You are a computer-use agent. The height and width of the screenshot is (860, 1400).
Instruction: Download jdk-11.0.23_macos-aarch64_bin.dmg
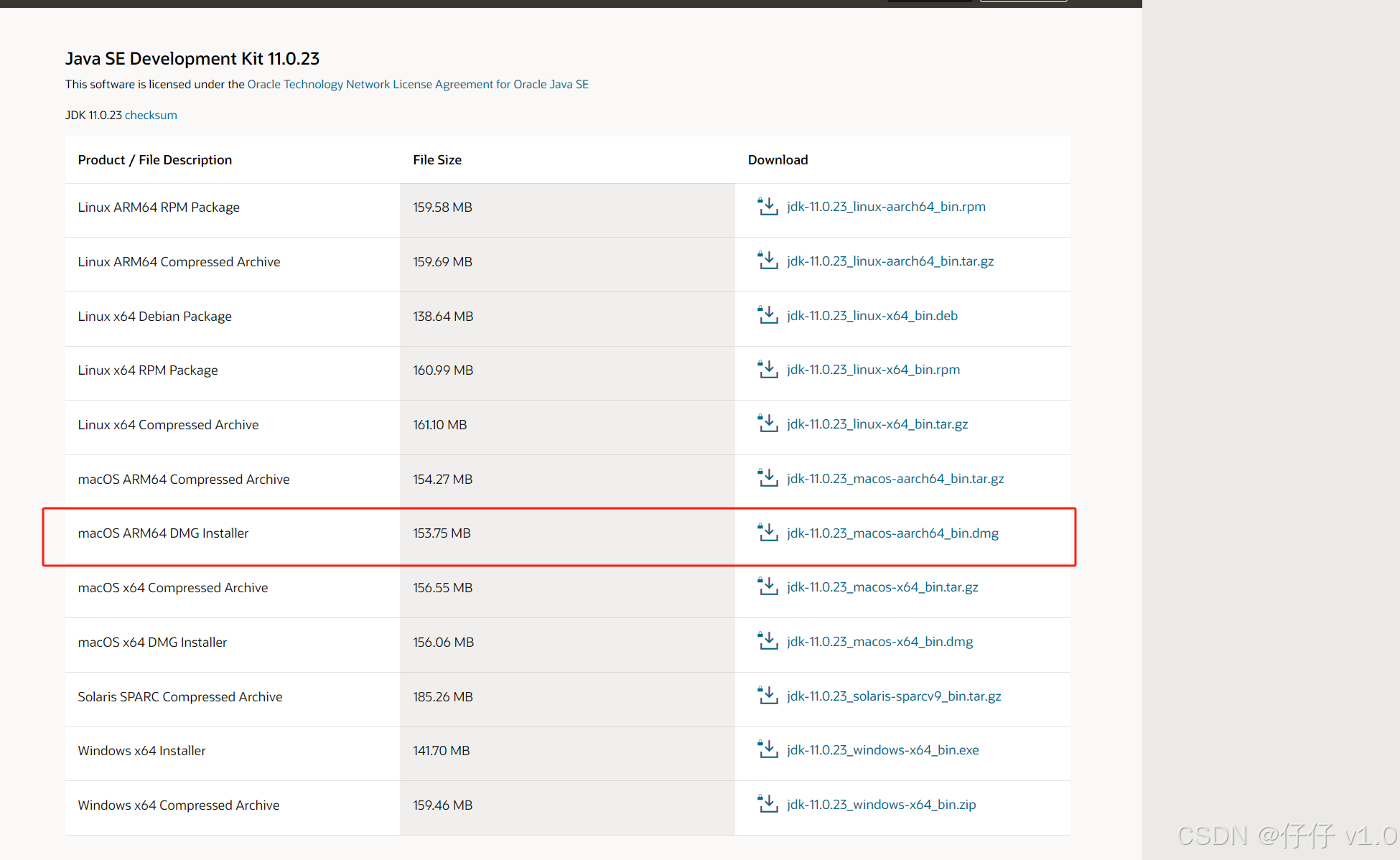point(892,533)
